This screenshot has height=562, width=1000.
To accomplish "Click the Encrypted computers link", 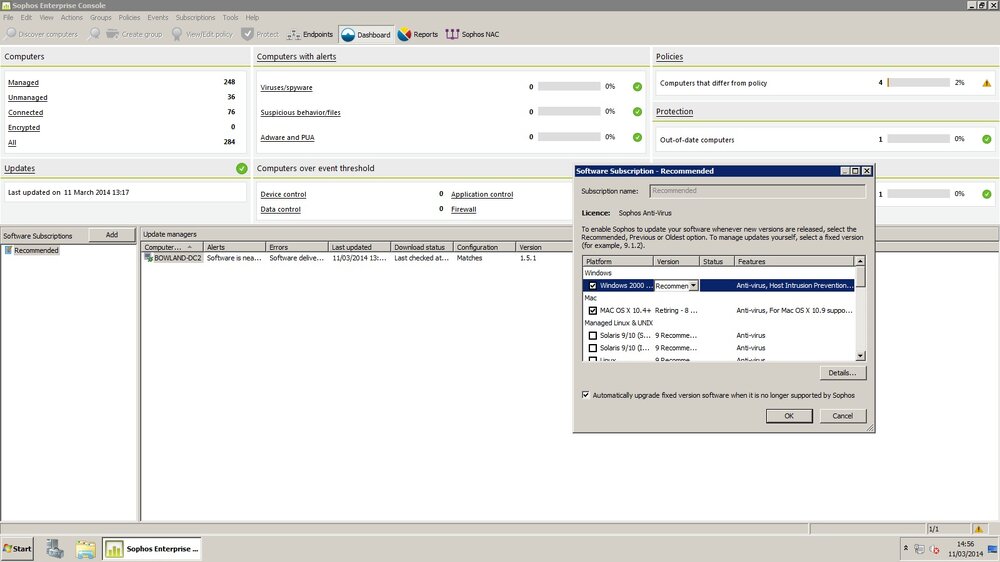I will click(24, 128).
